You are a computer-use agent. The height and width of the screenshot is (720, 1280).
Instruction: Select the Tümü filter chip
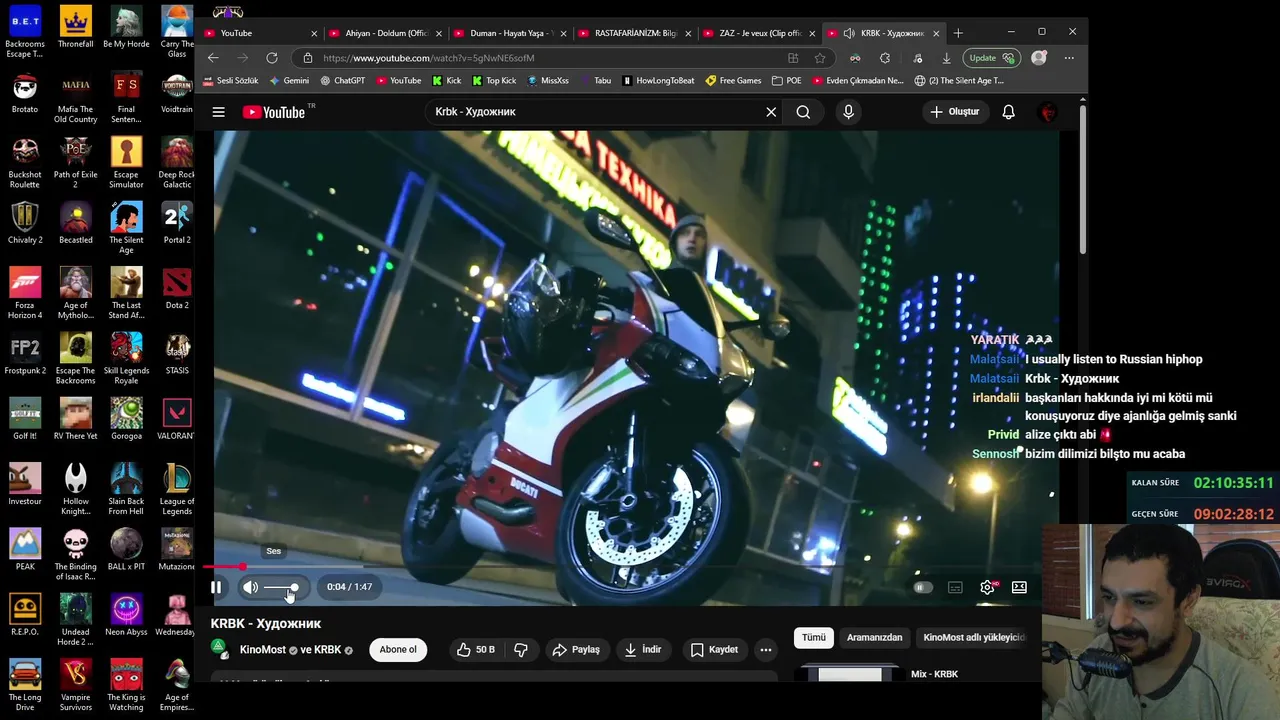(814, 637)
